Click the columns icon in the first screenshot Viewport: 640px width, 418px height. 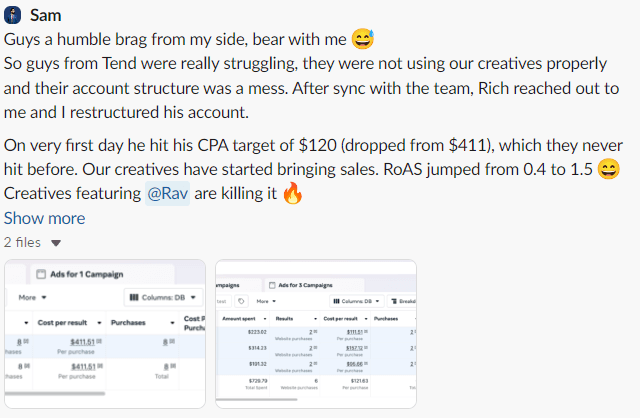[x=134, y=297]
